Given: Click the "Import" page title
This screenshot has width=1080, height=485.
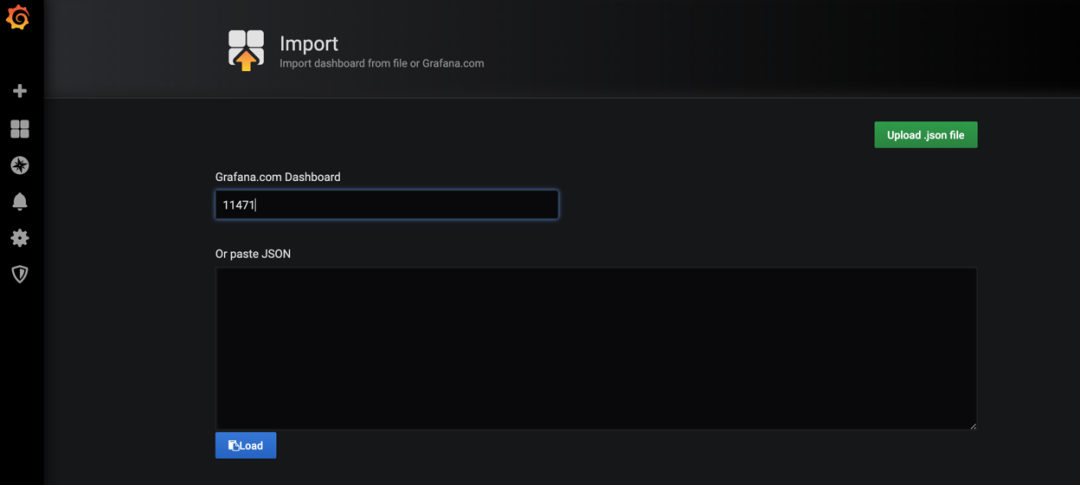Looking at the screenshot, I should tap(309, 43).
